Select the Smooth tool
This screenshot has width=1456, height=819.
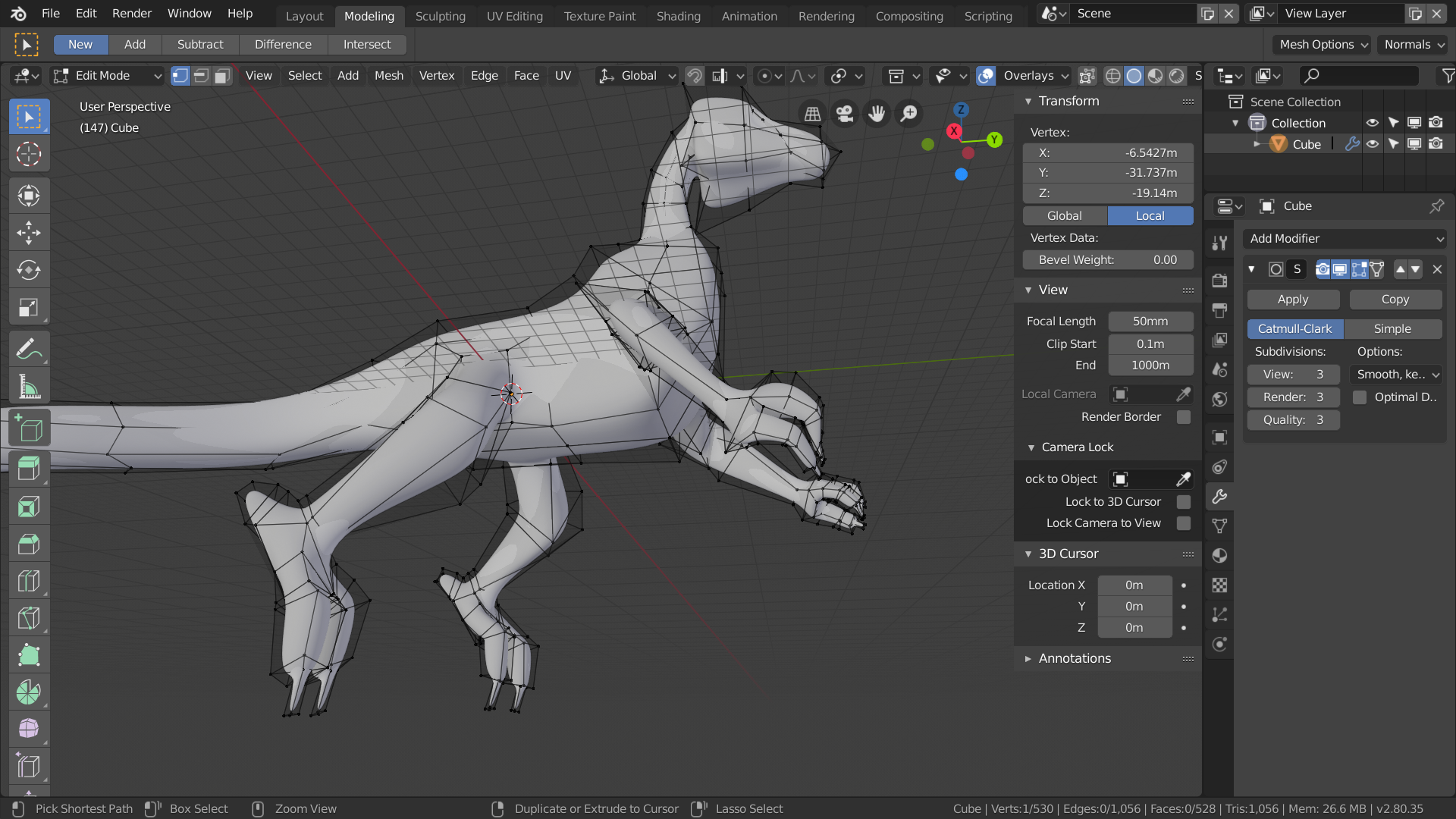(x=29, y=729)
